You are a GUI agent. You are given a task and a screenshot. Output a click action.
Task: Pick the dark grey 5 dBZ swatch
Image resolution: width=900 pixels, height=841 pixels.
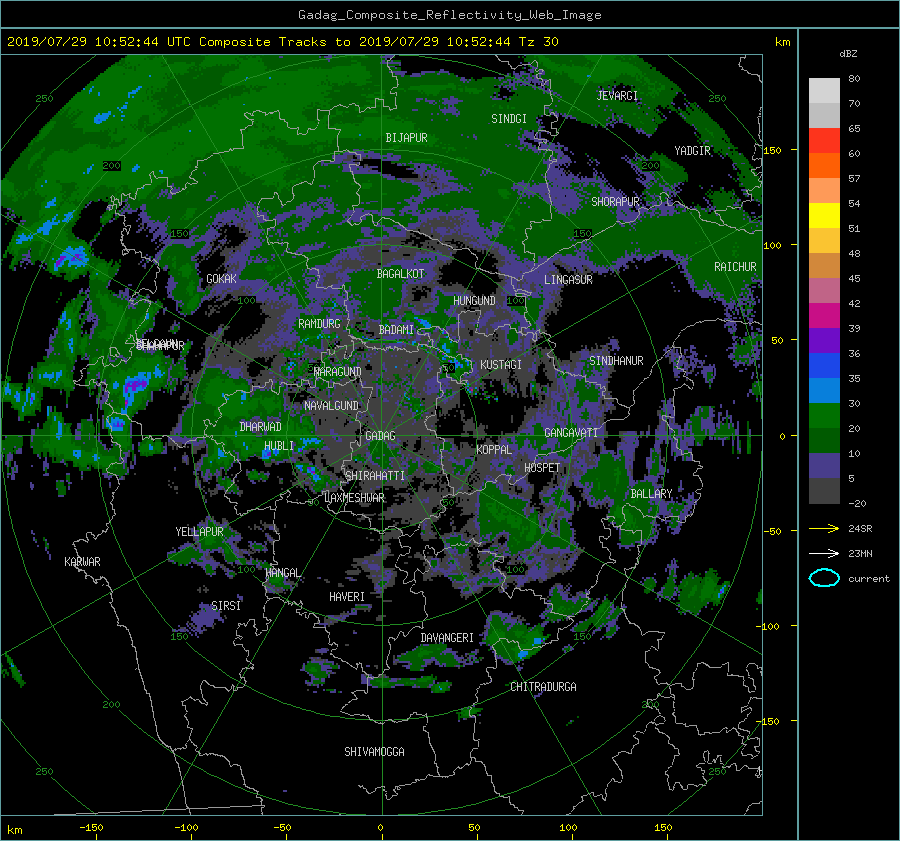824,491
